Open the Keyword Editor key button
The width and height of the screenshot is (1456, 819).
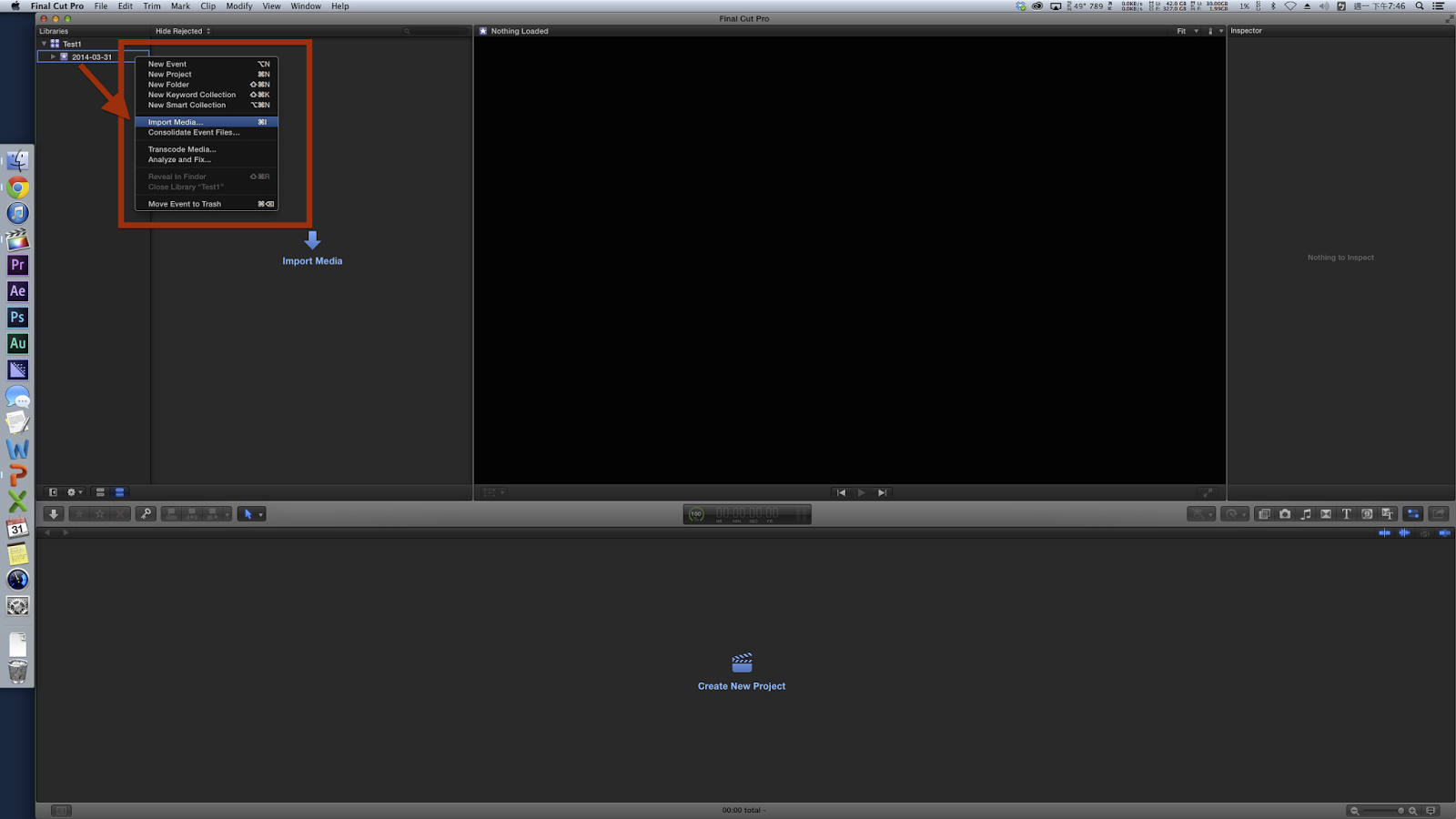(x=146, y=514)
